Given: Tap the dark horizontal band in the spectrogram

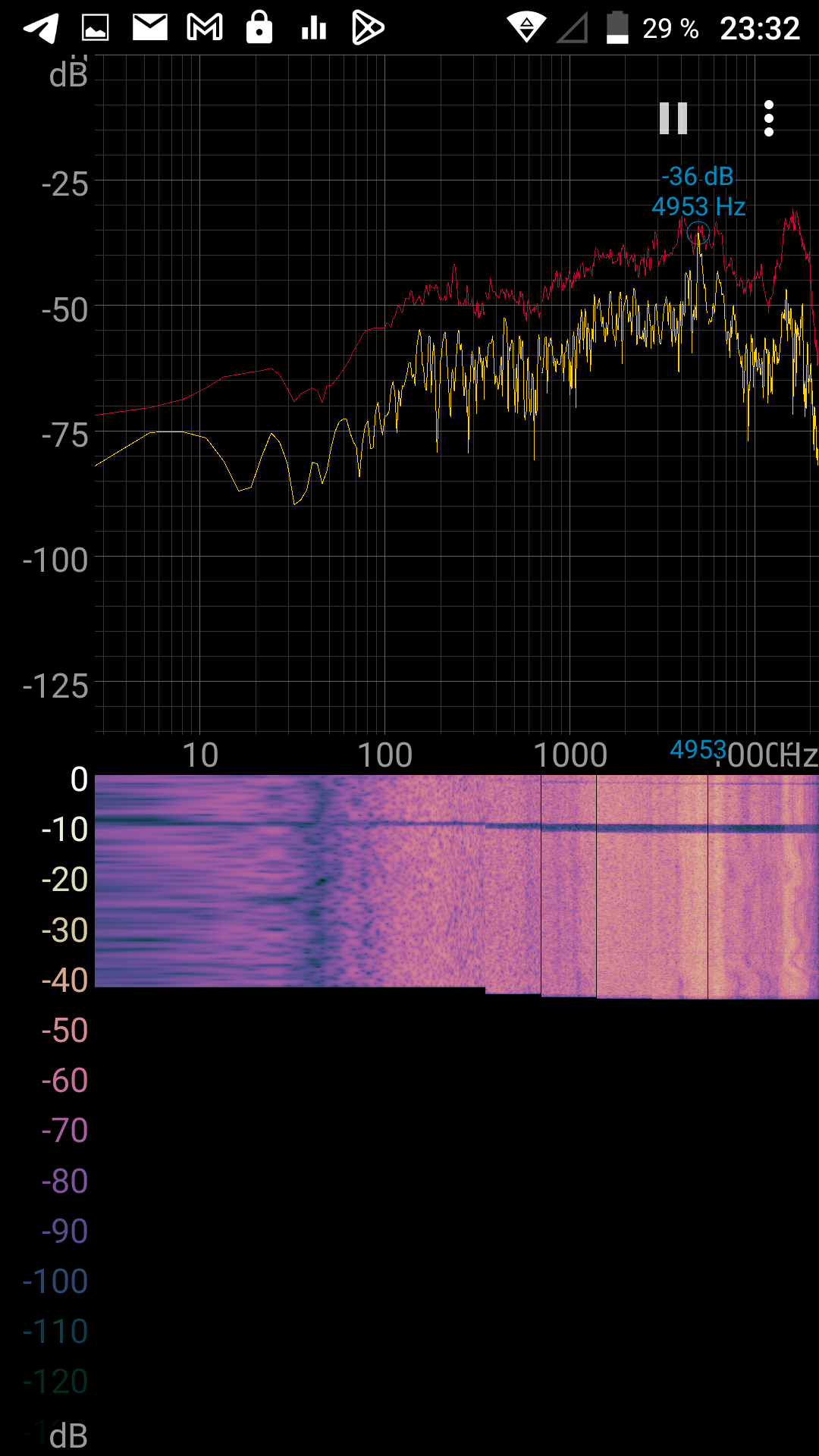Looking at the screenshot, I should 652,827.
